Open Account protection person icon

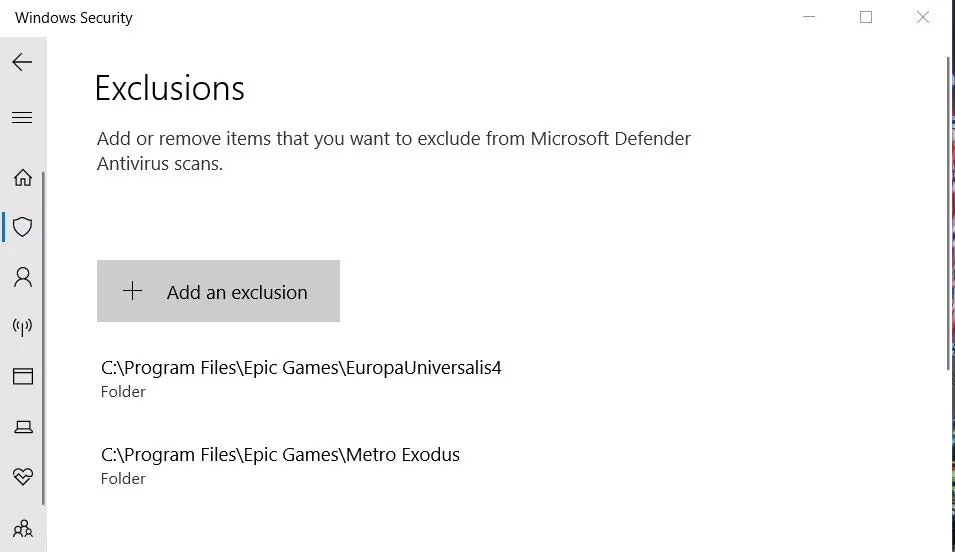coord(22,277)
